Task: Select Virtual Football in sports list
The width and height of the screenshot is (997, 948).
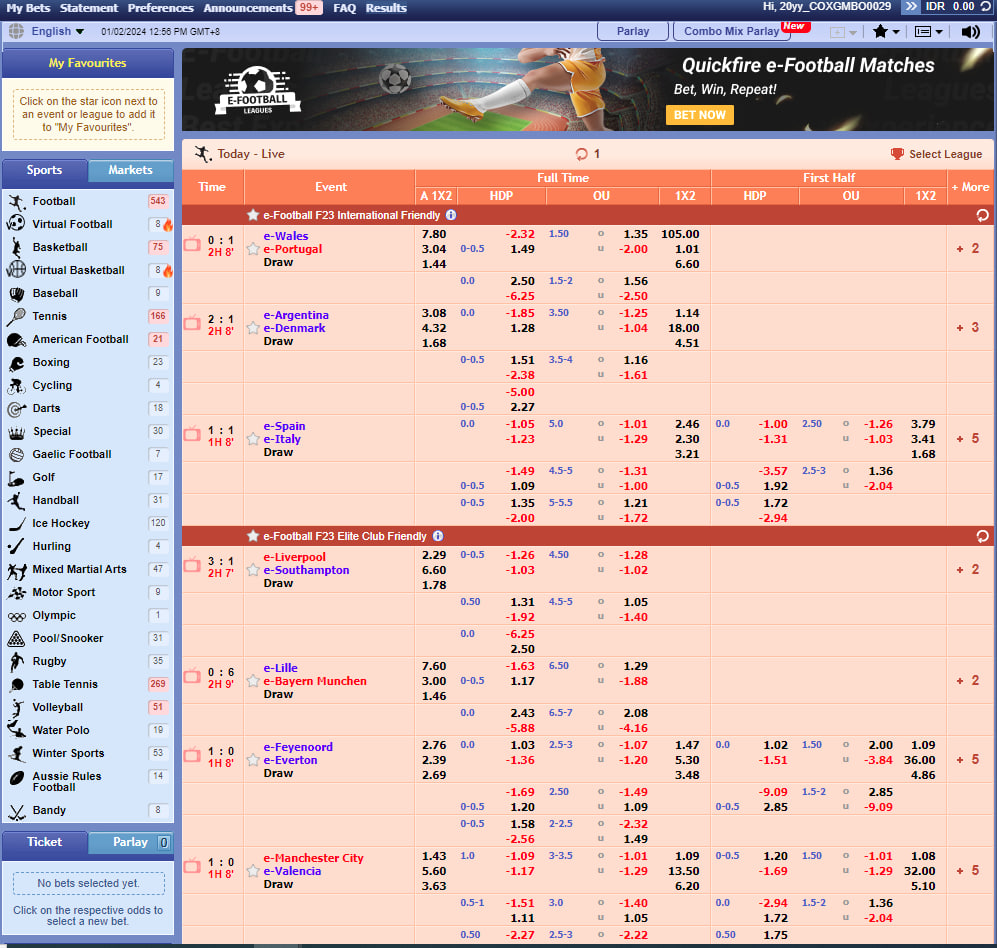Action: pos(72,224)
